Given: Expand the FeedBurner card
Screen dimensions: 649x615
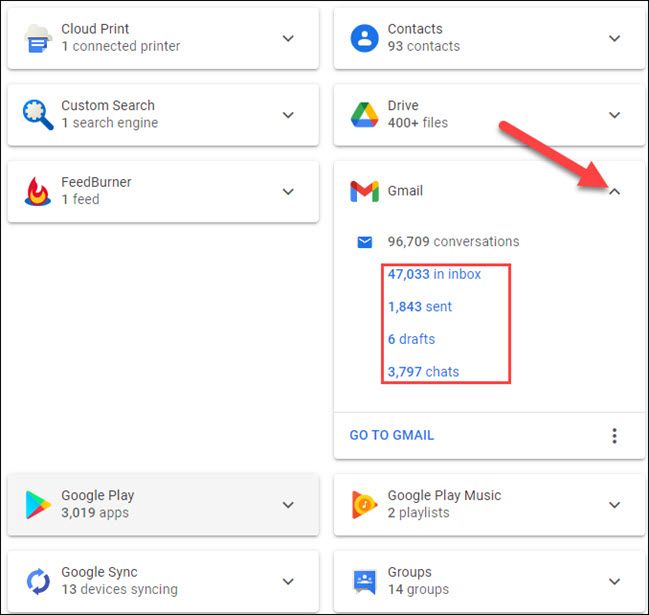Looking at the screenshot, I should [x=288, y=191].
